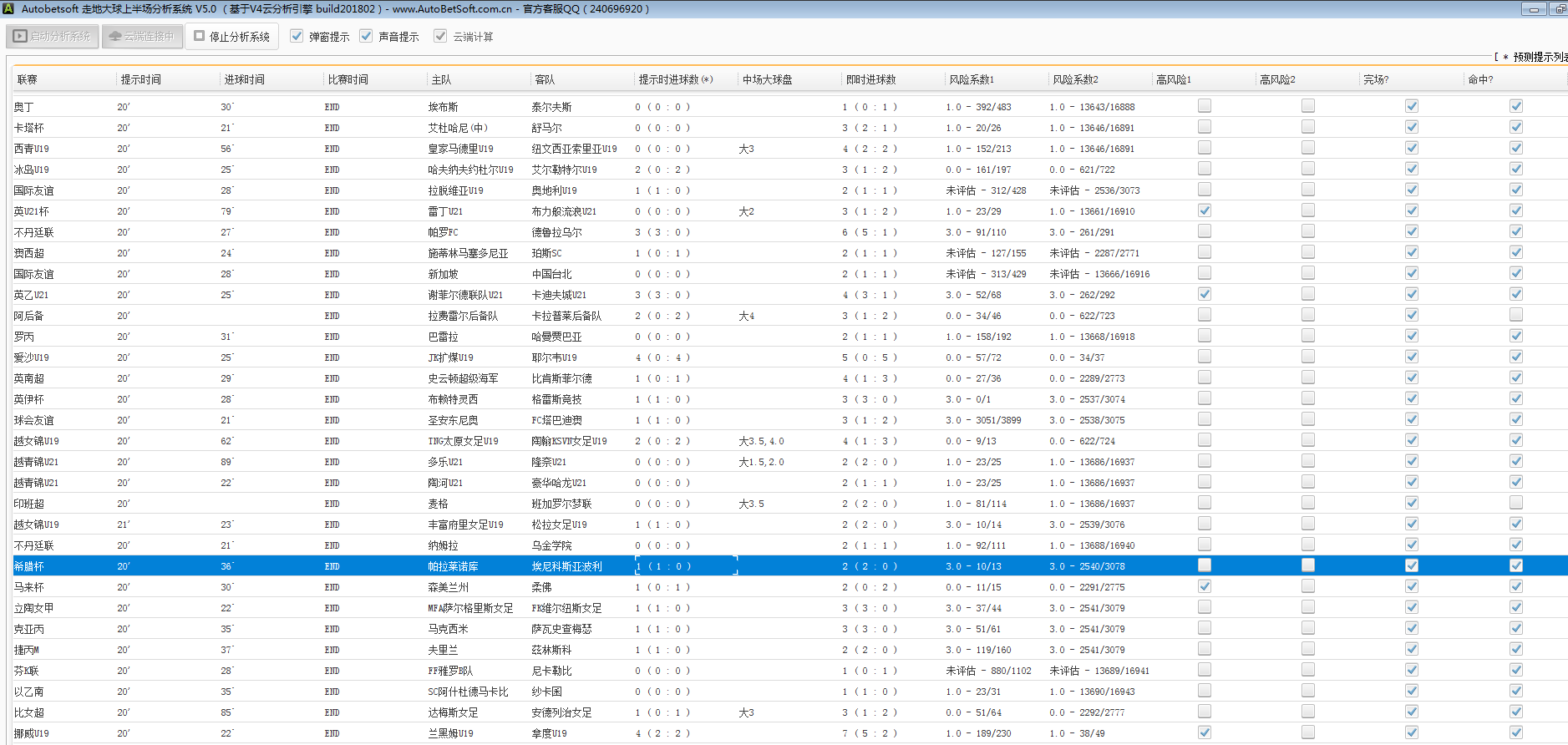Click the 停止分析系统 stop button

tap(231, 37)
